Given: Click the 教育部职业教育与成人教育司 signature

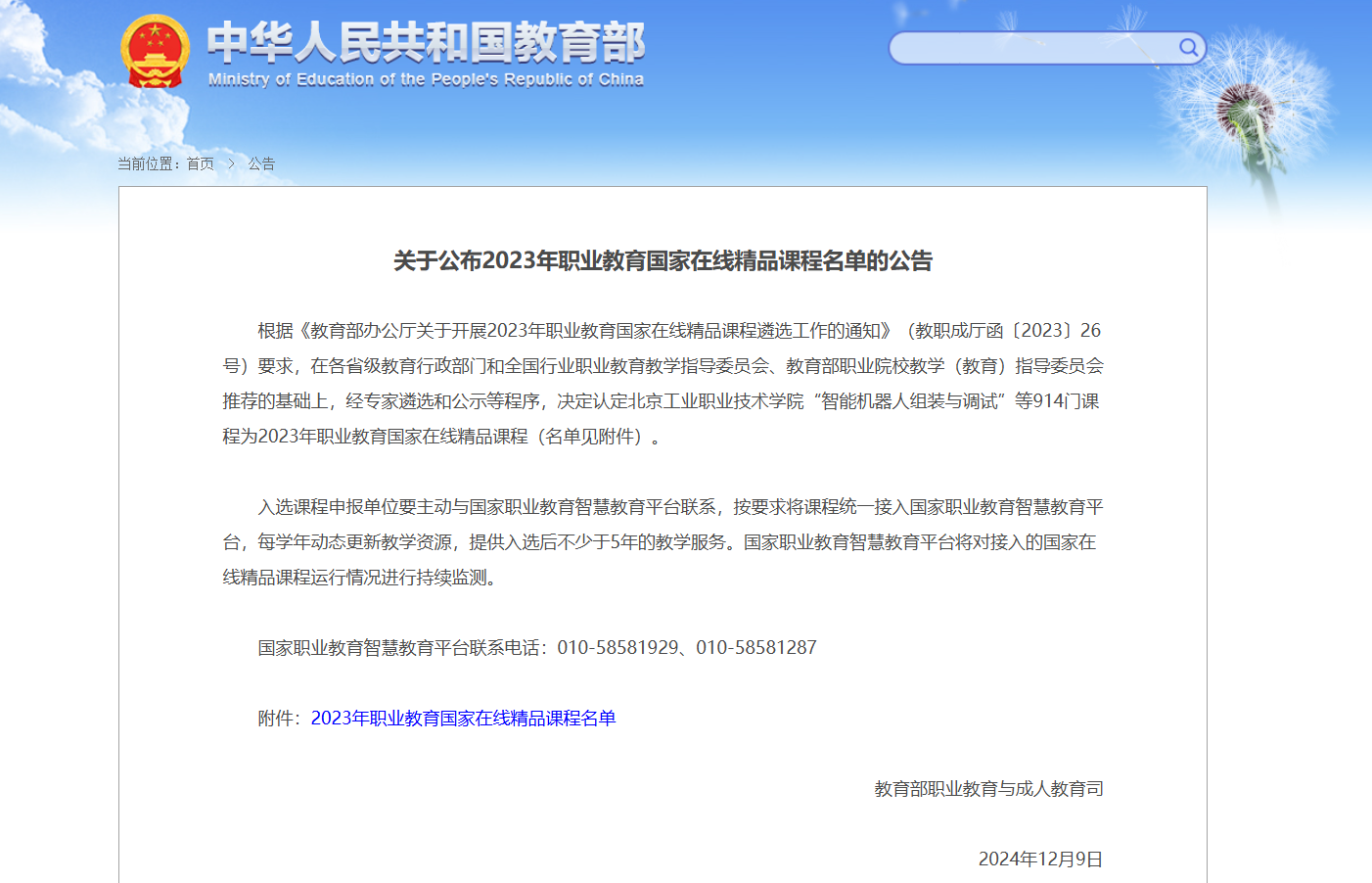Looking at the screenshot, I should (x=988, y=789).
